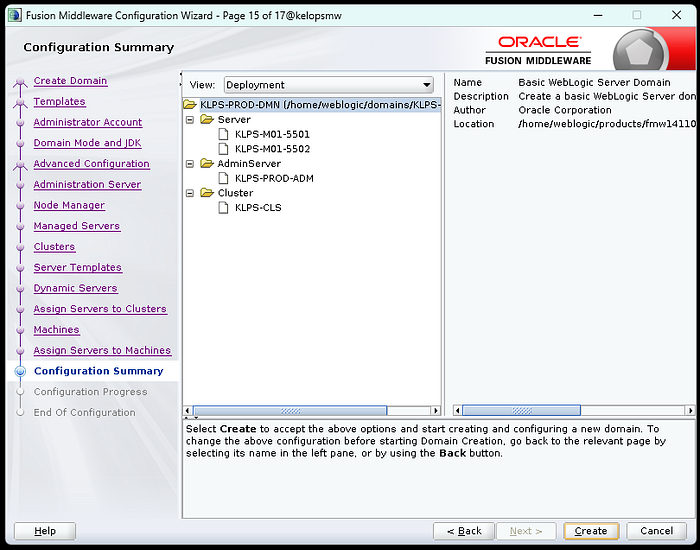Return to Assign Servers to Machines
The height and width of the screenshot is (550, 700).
coord(102,350)
